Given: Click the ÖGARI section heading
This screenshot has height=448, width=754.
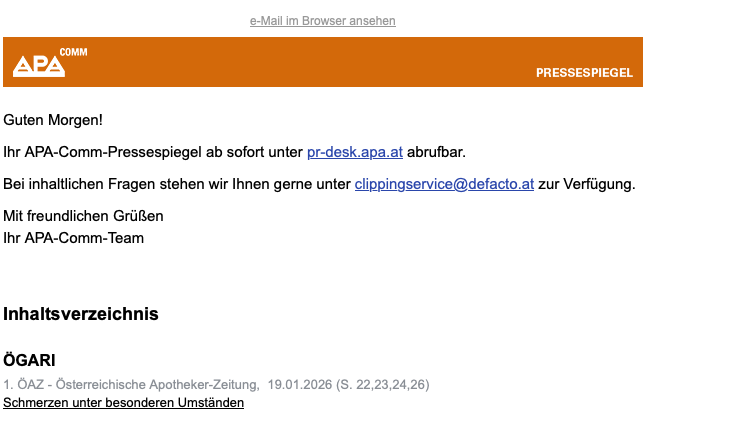Looking at the screenshot, I should click(x=29, y=360).
